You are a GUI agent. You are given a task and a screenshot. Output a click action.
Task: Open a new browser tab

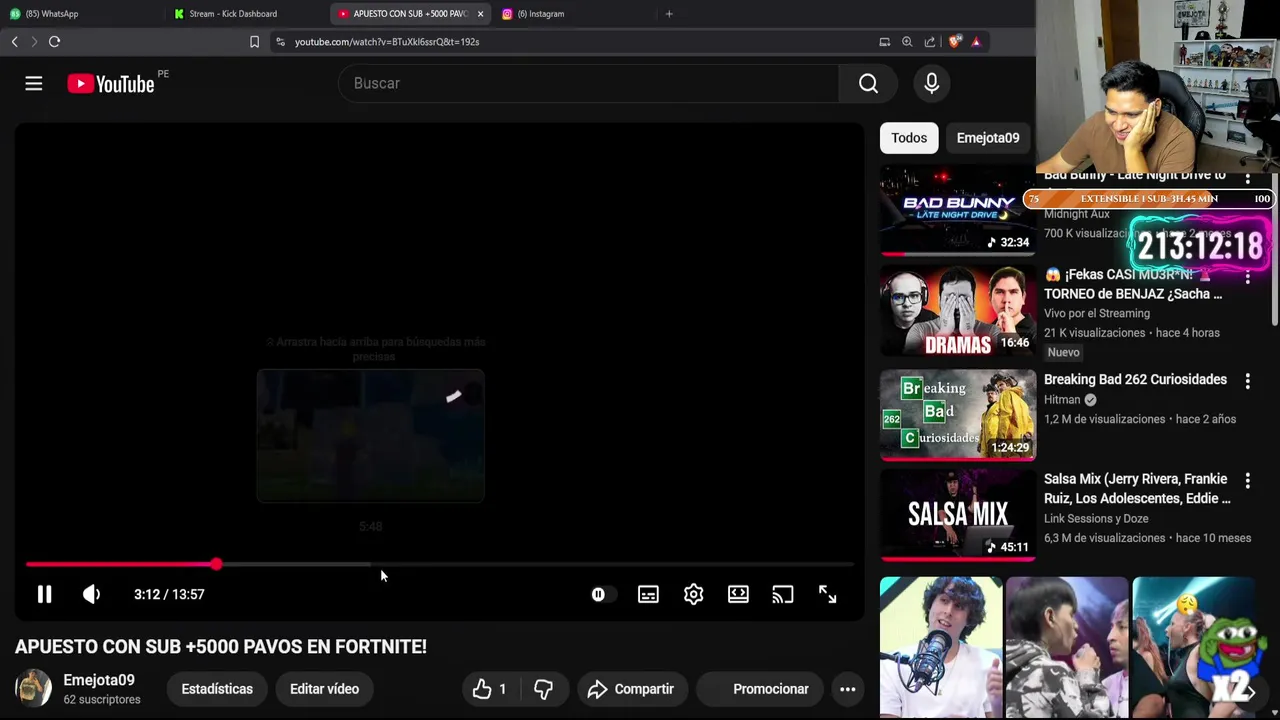click(x=669, y=14)
